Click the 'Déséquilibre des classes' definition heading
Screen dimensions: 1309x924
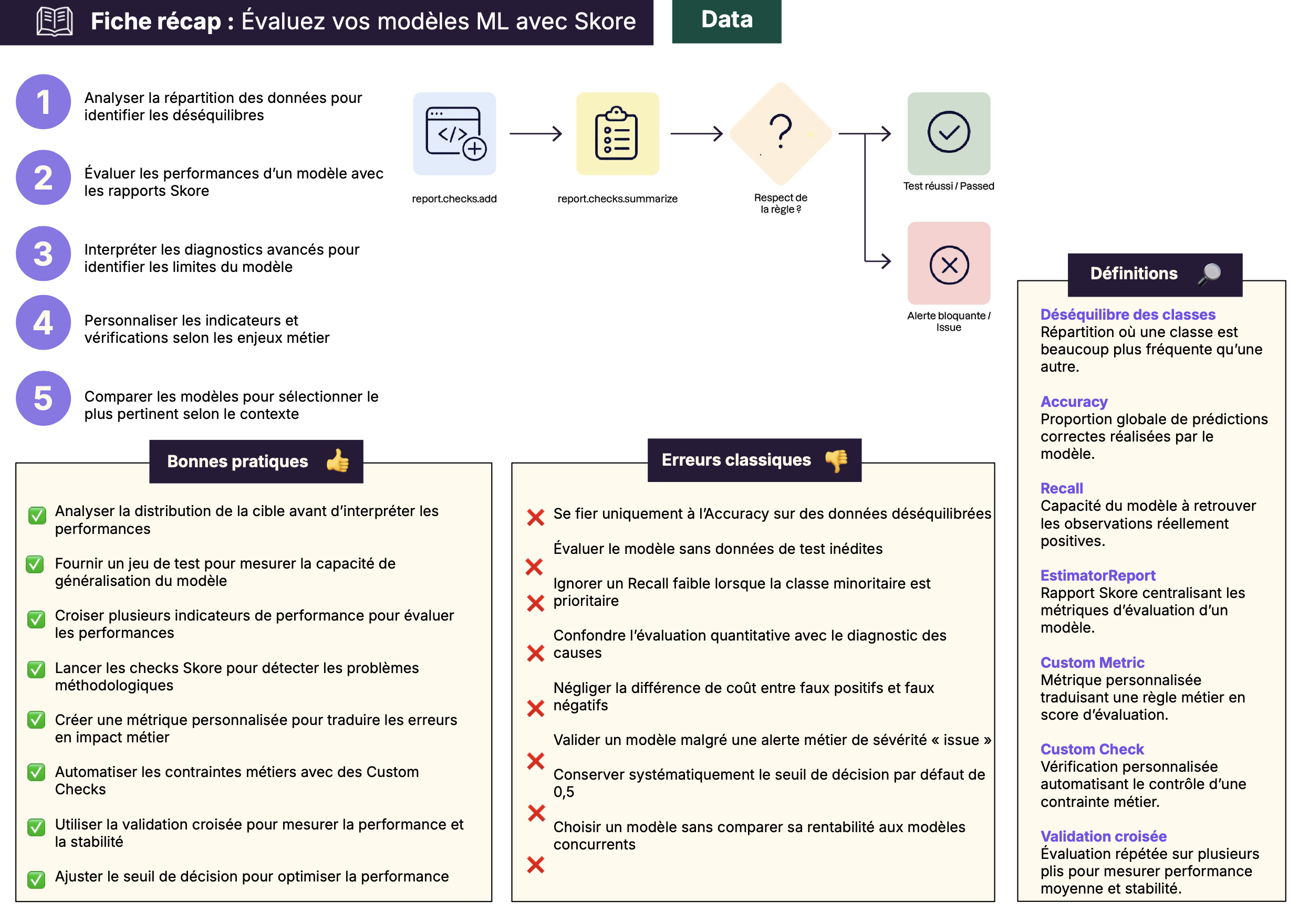[1128, 314]
